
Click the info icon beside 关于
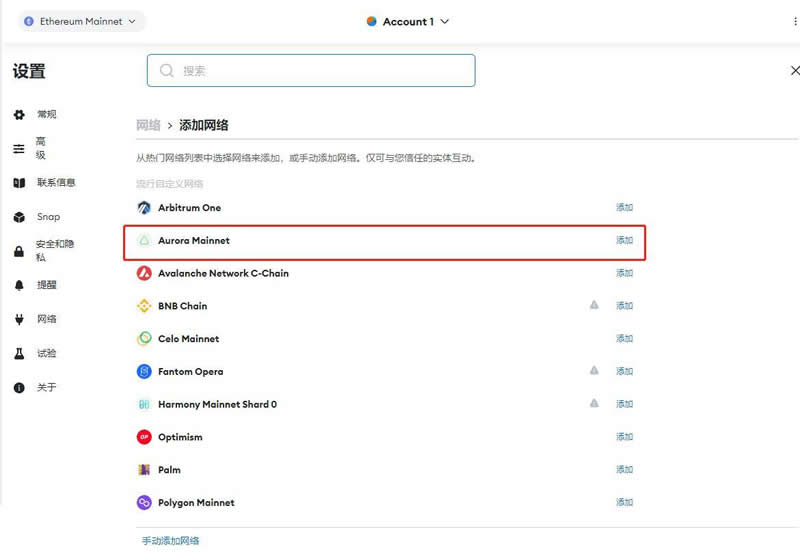[19, 388]
